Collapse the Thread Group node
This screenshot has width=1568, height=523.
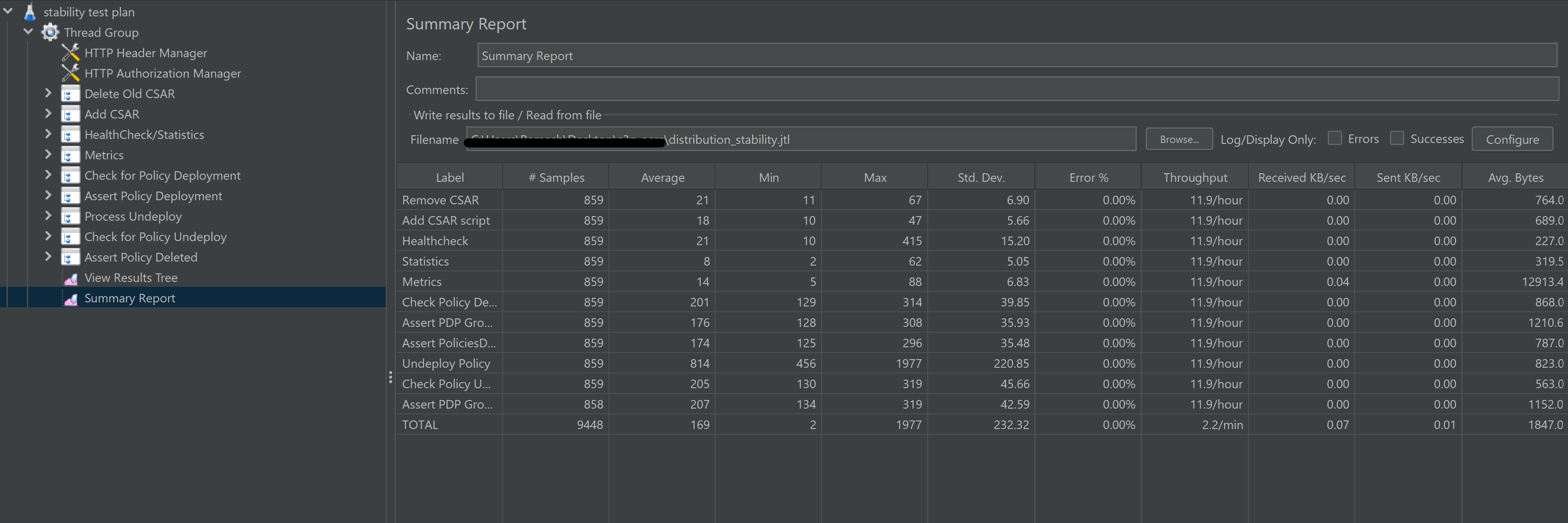click(x=28, y=31)
